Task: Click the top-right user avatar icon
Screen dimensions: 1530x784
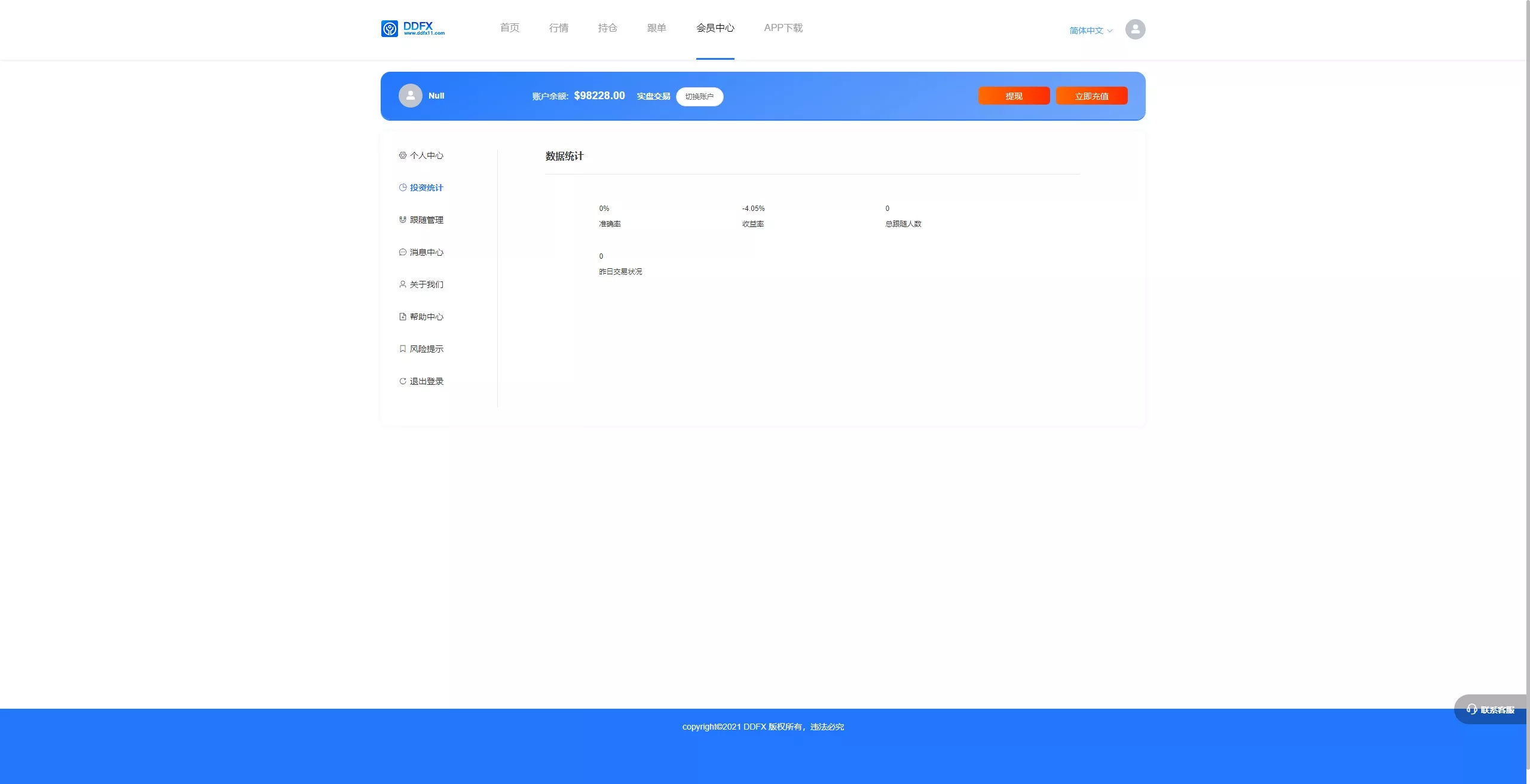Action: coord(1135,29)
